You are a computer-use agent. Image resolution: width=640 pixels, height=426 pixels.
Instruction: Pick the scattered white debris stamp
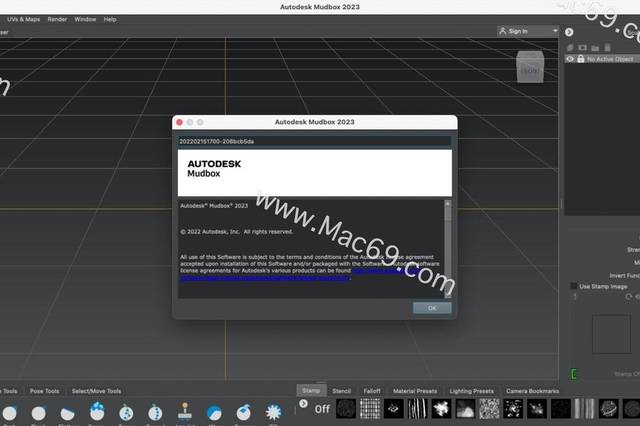513,409
